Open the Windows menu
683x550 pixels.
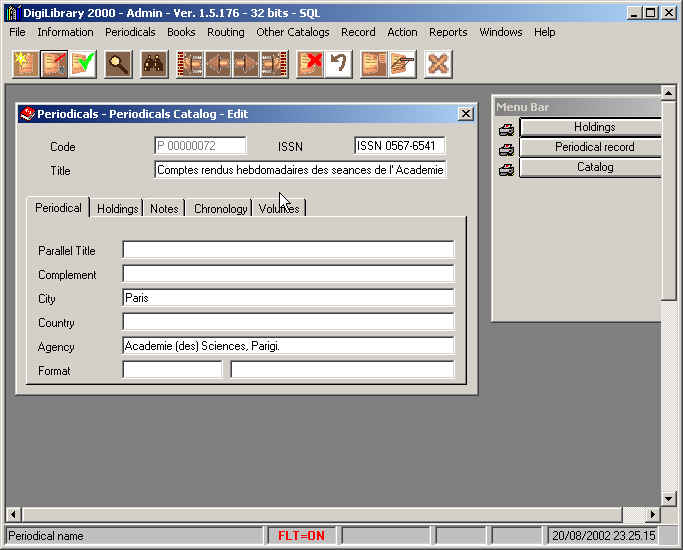pos(501,32)
